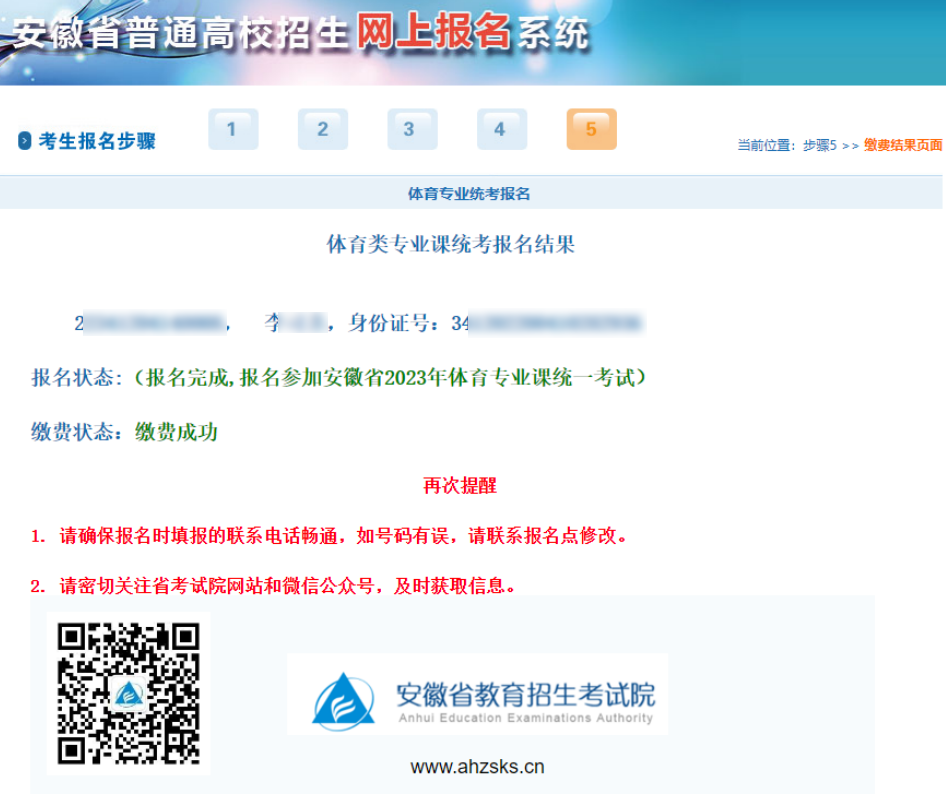Viewport: 946px width, 794px height.
Task: Click the WeChat QR code image
Action: (x=128, y=692)
